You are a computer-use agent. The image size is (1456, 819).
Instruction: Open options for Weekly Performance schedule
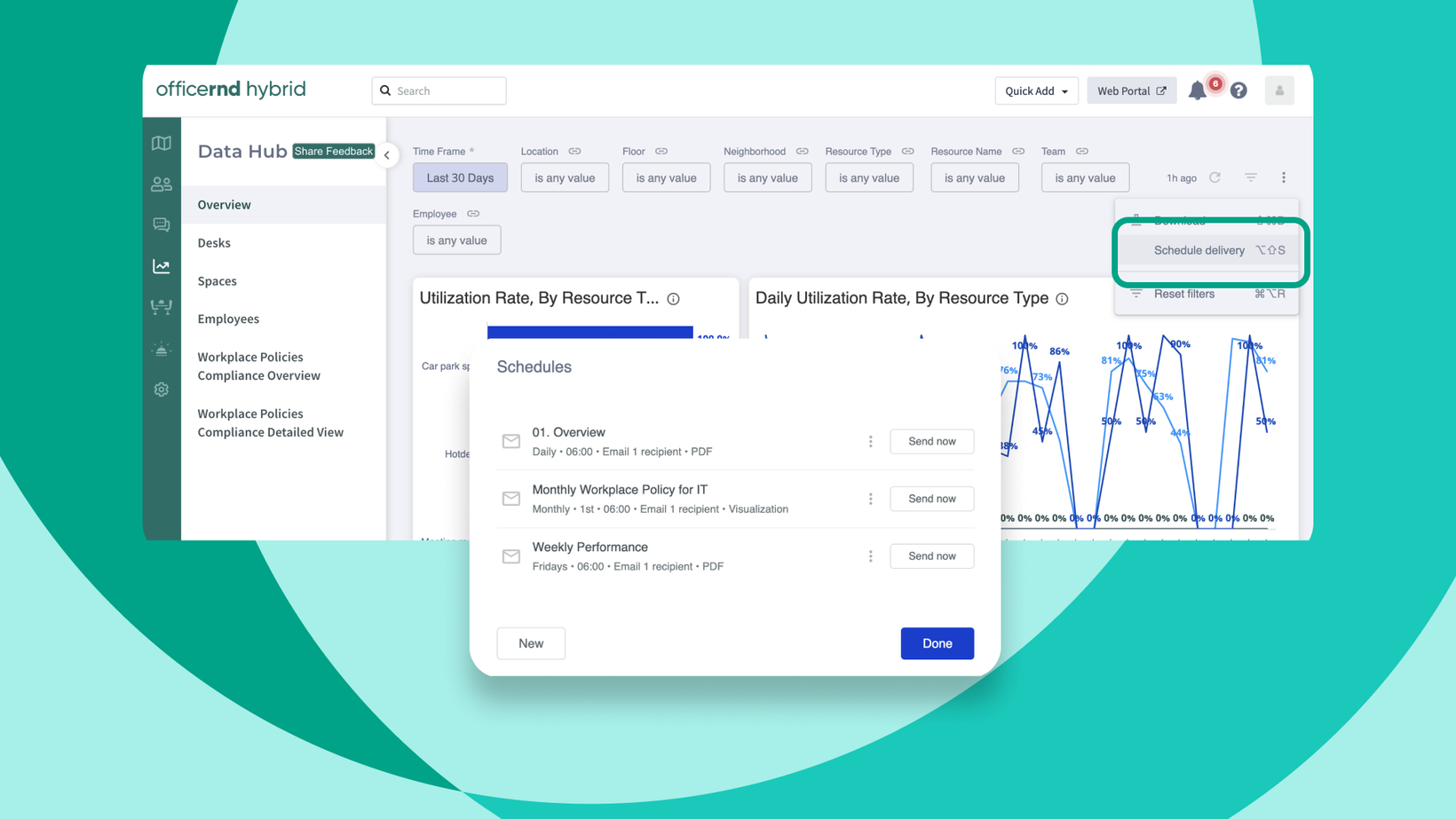[871, 556]
